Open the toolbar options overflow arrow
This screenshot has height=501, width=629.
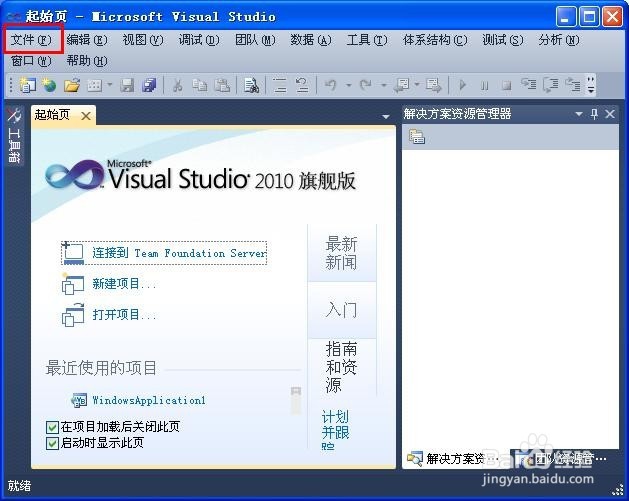click(x=590, y=85)
